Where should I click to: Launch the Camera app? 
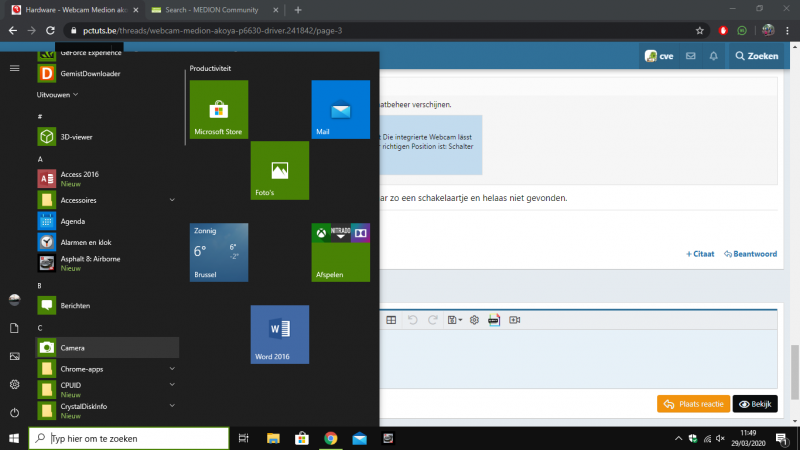click(x=107, y=348)
